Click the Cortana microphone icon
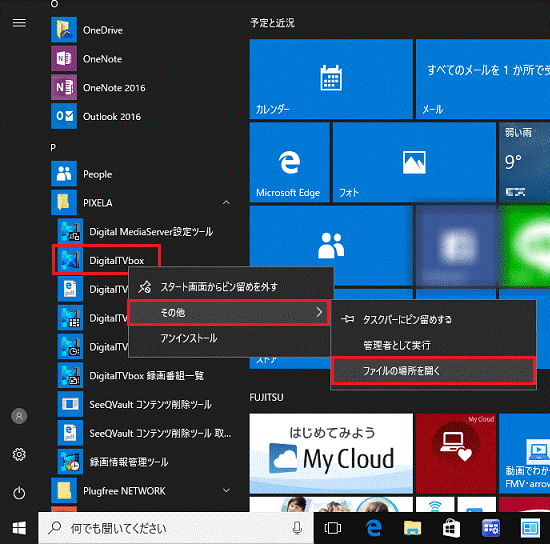The image size is (550, 544). [x=297, y=528]
